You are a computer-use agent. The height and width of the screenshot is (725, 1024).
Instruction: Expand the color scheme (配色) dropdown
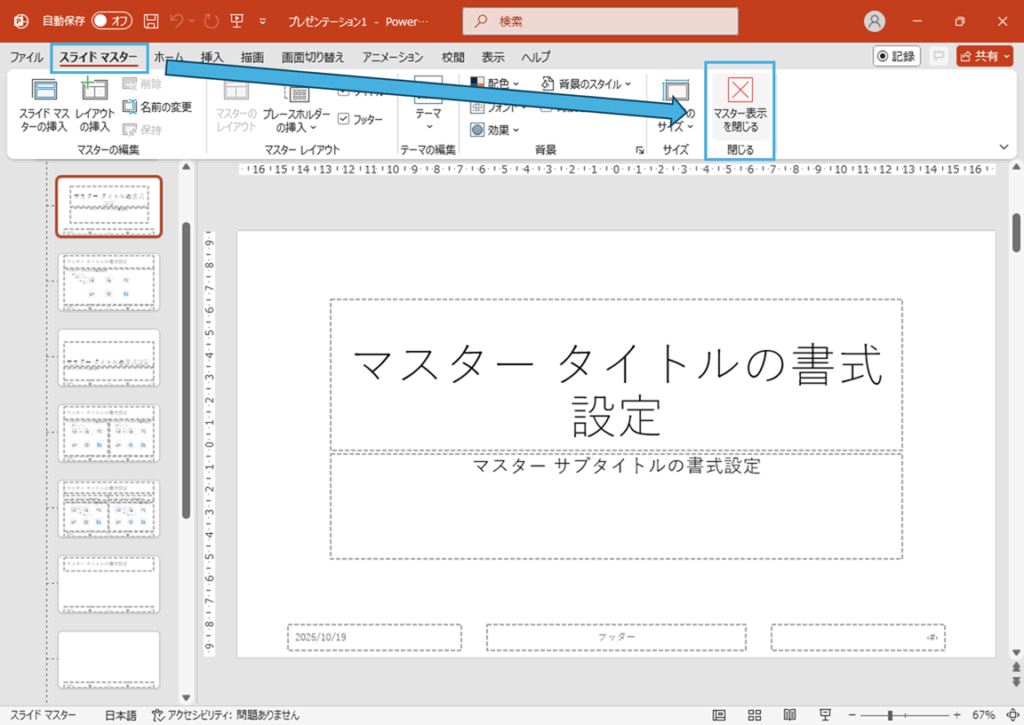pos(495,84)
